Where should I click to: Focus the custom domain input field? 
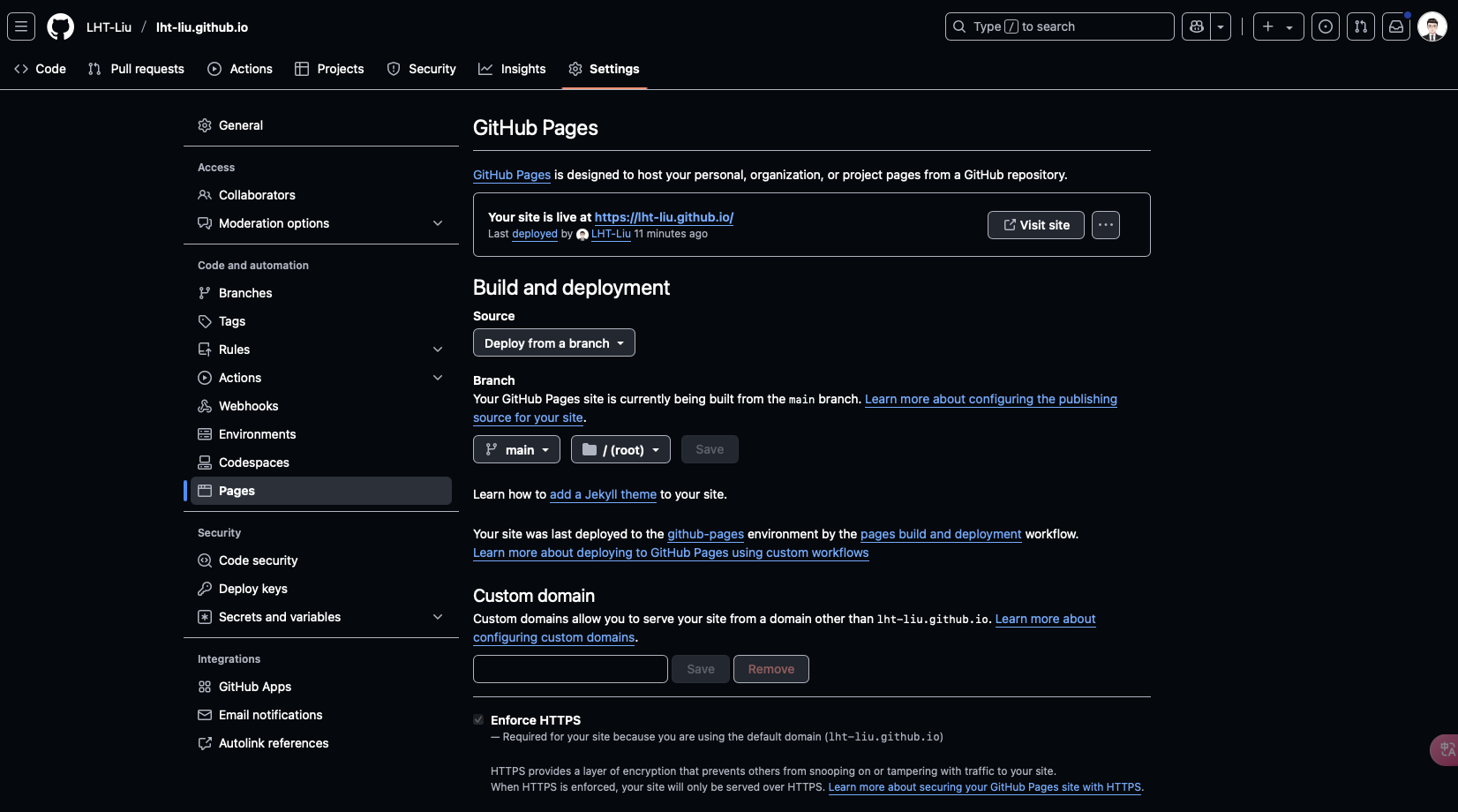570,669
